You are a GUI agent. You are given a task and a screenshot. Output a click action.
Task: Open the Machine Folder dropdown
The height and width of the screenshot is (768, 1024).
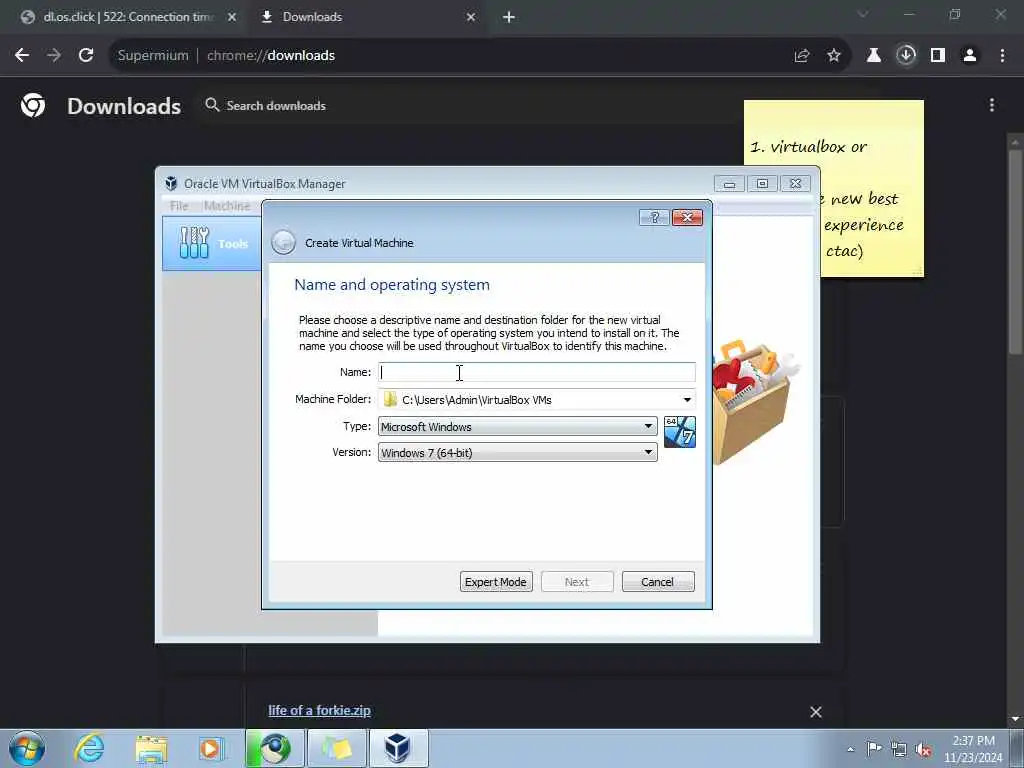(x=687, y=400)
